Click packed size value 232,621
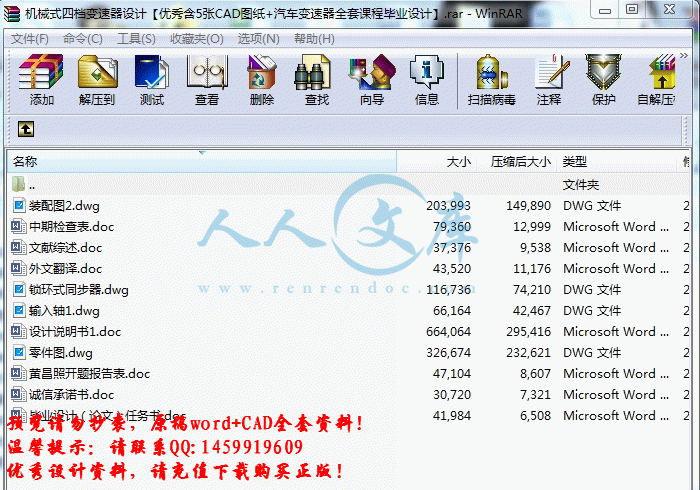This screenshot has height=490, width=700. click(528, 353)
